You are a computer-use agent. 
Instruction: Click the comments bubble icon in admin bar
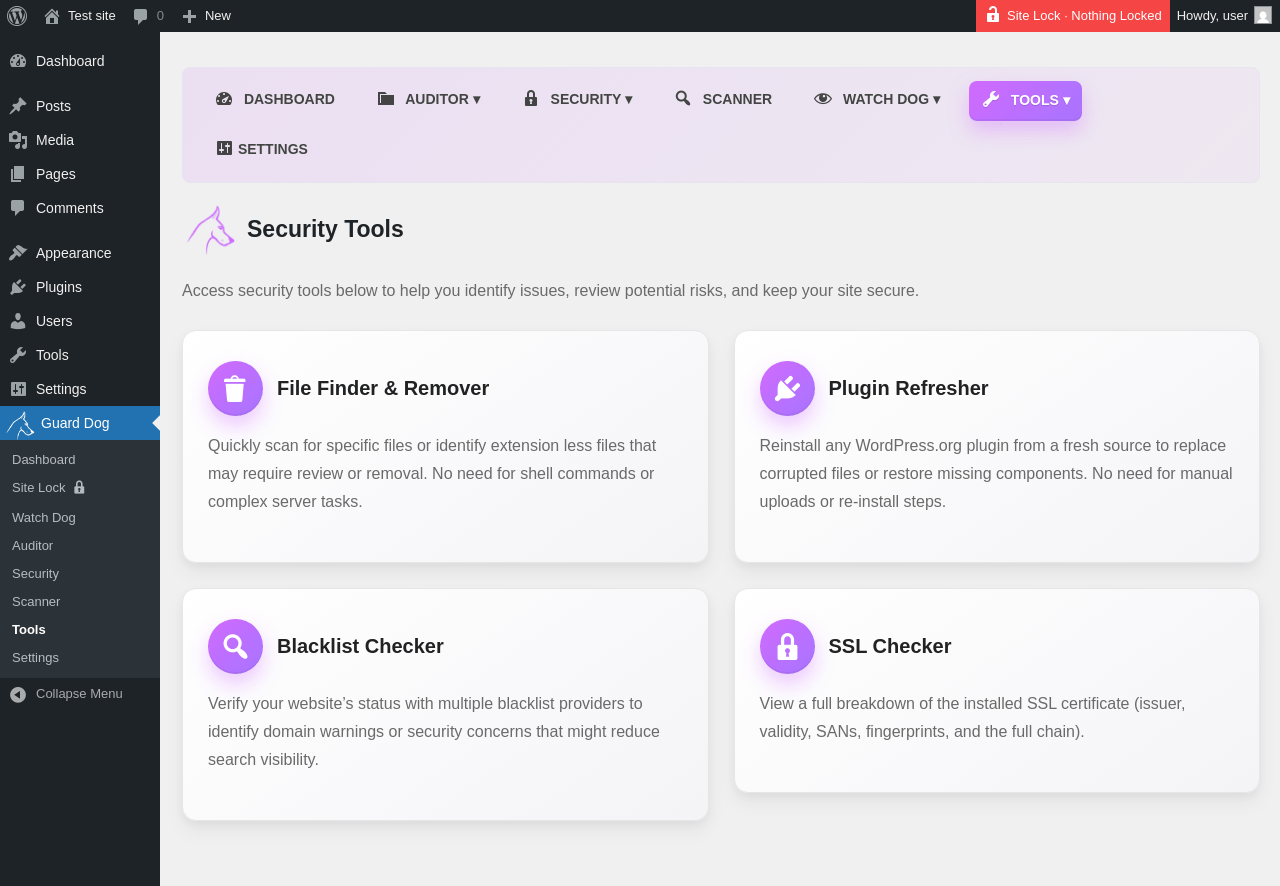(x=141, y=16)
